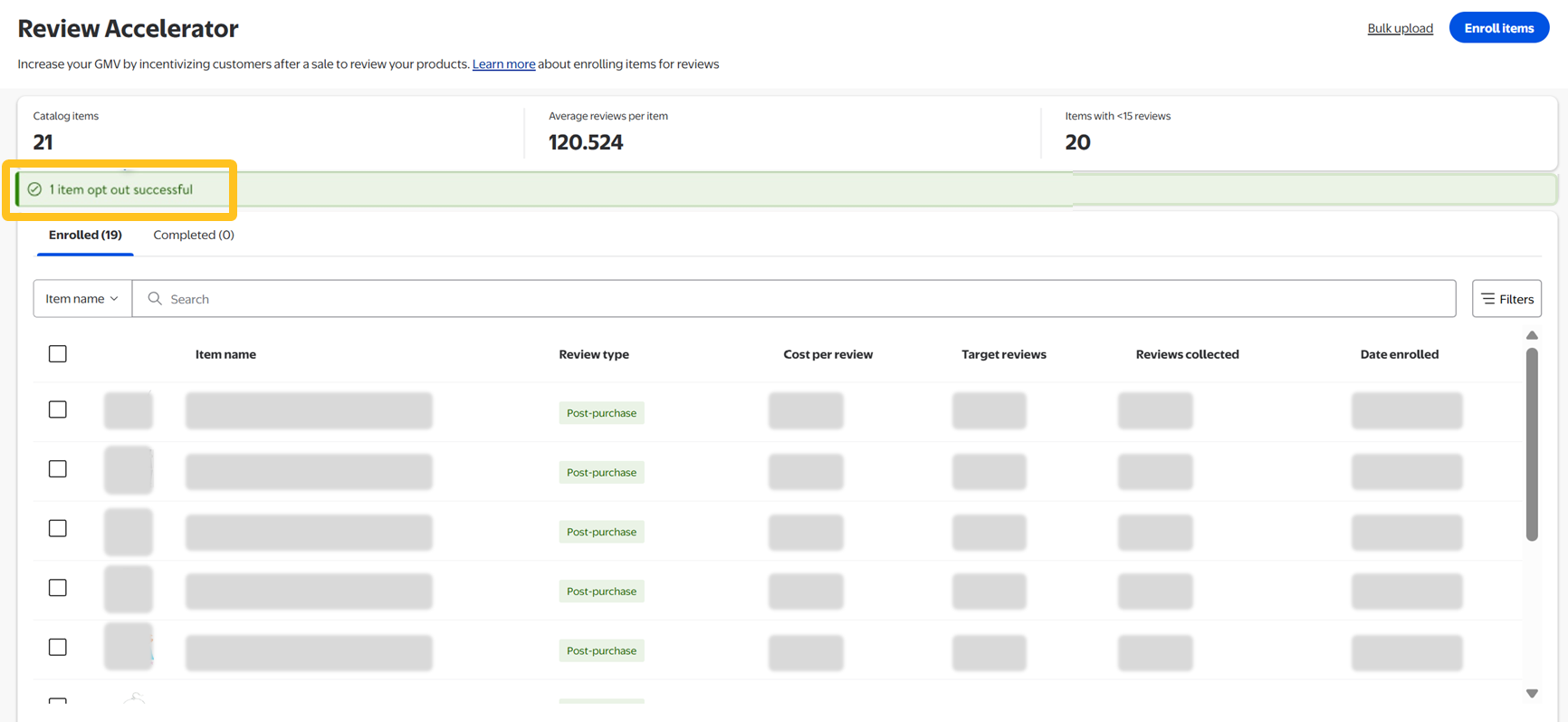Image resolution: width=1568 pixels, height=722 pixels.
Task: Toggle the select-all header checkbox
Action: pos(58,354)
